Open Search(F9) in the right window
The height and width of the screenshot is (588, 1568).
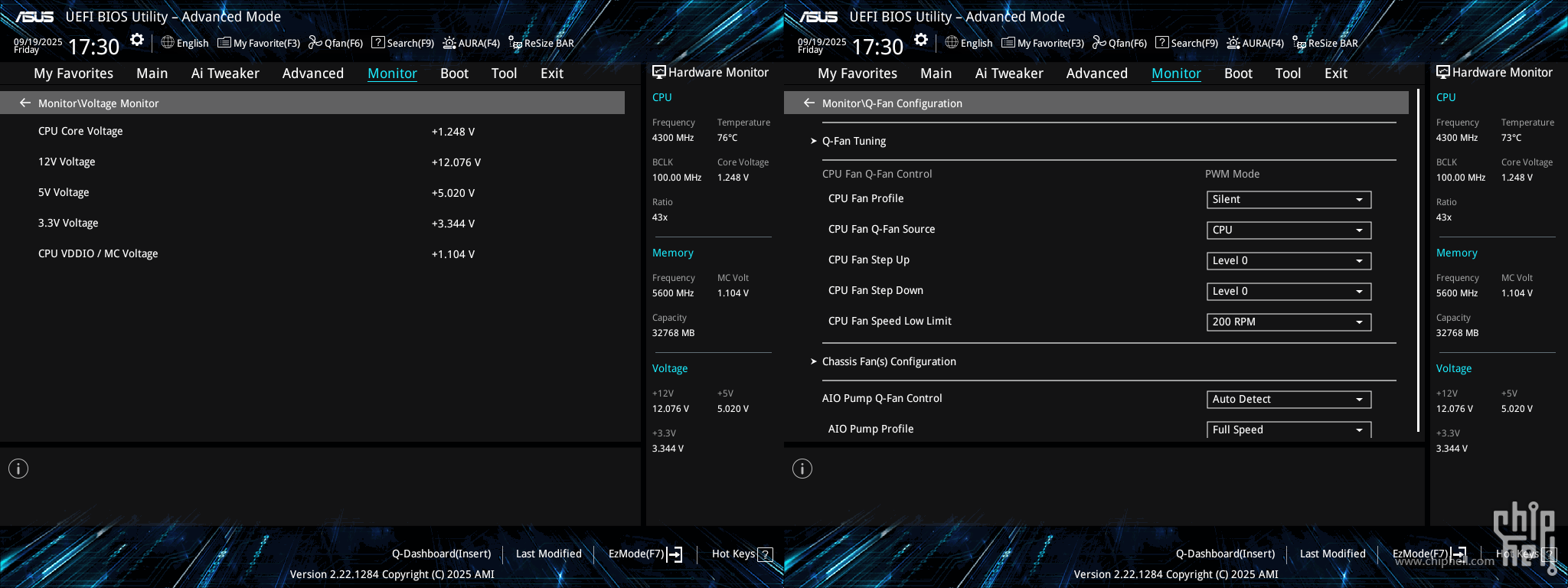1187,43
